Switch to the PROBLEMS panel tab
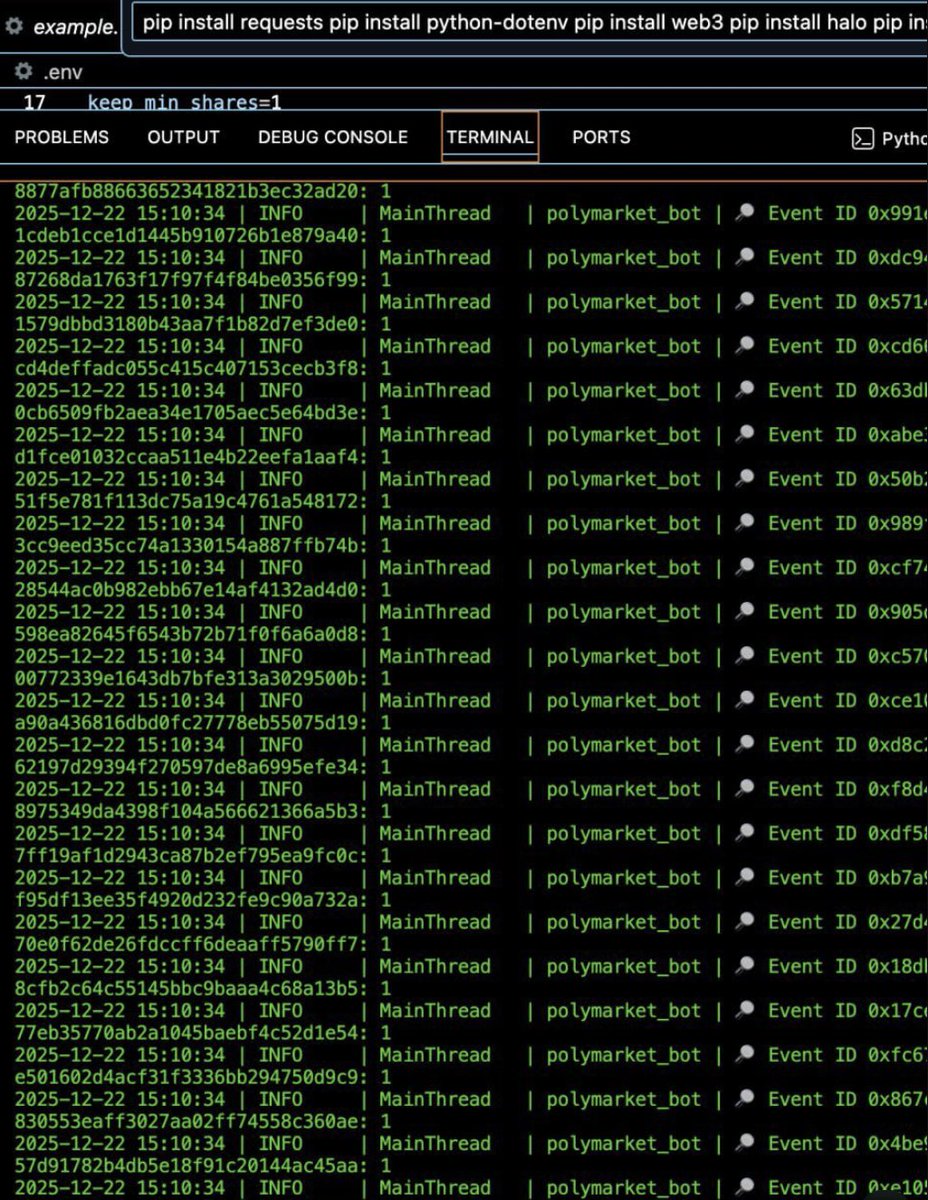The height and width of the screenshot is (1200, 928). click(62, 137)
